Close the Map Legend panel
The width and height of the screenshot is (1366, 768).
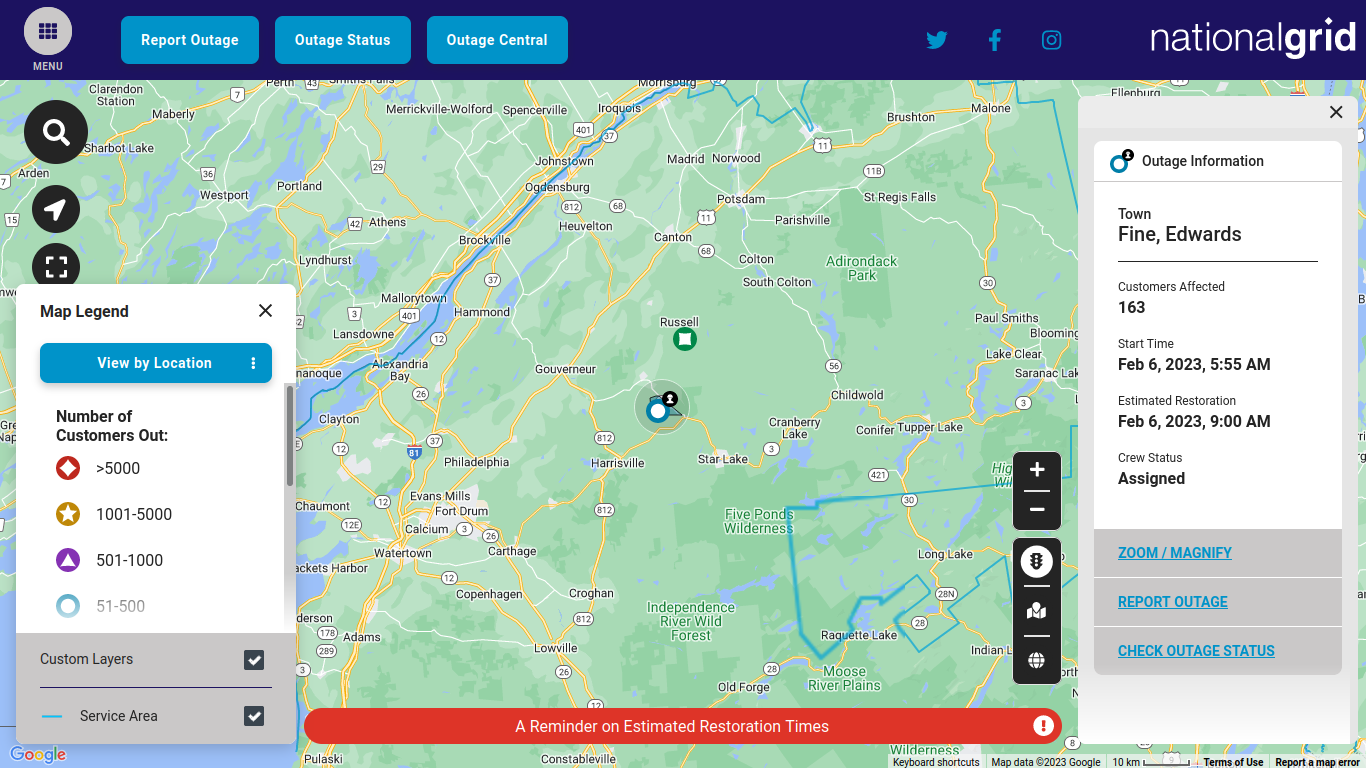point(265,311)
